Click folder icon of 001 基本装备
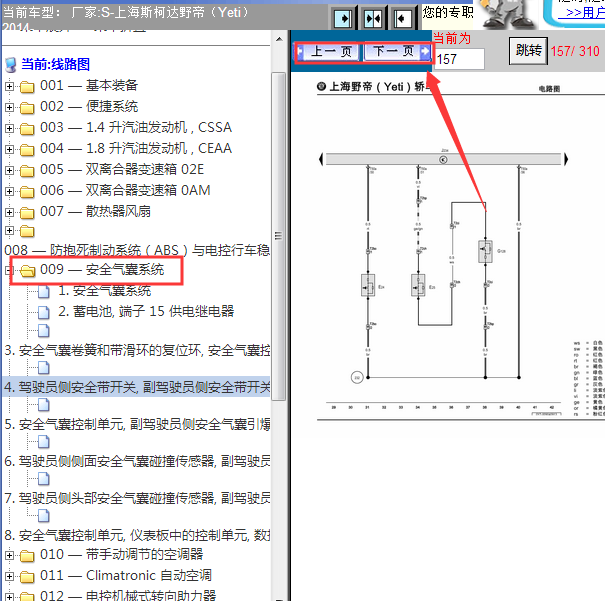 [27, 87]
